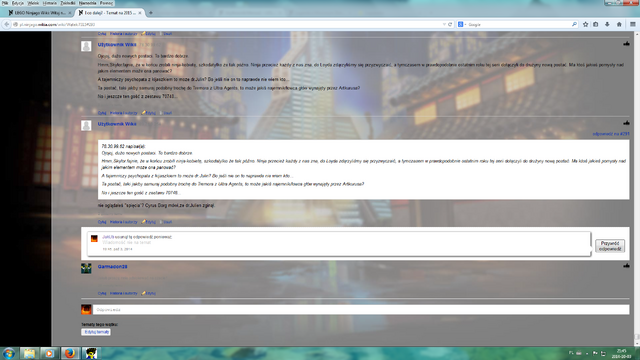
Task: Click the bookmark star icon in toolbar
Action: tap(586, 24)
